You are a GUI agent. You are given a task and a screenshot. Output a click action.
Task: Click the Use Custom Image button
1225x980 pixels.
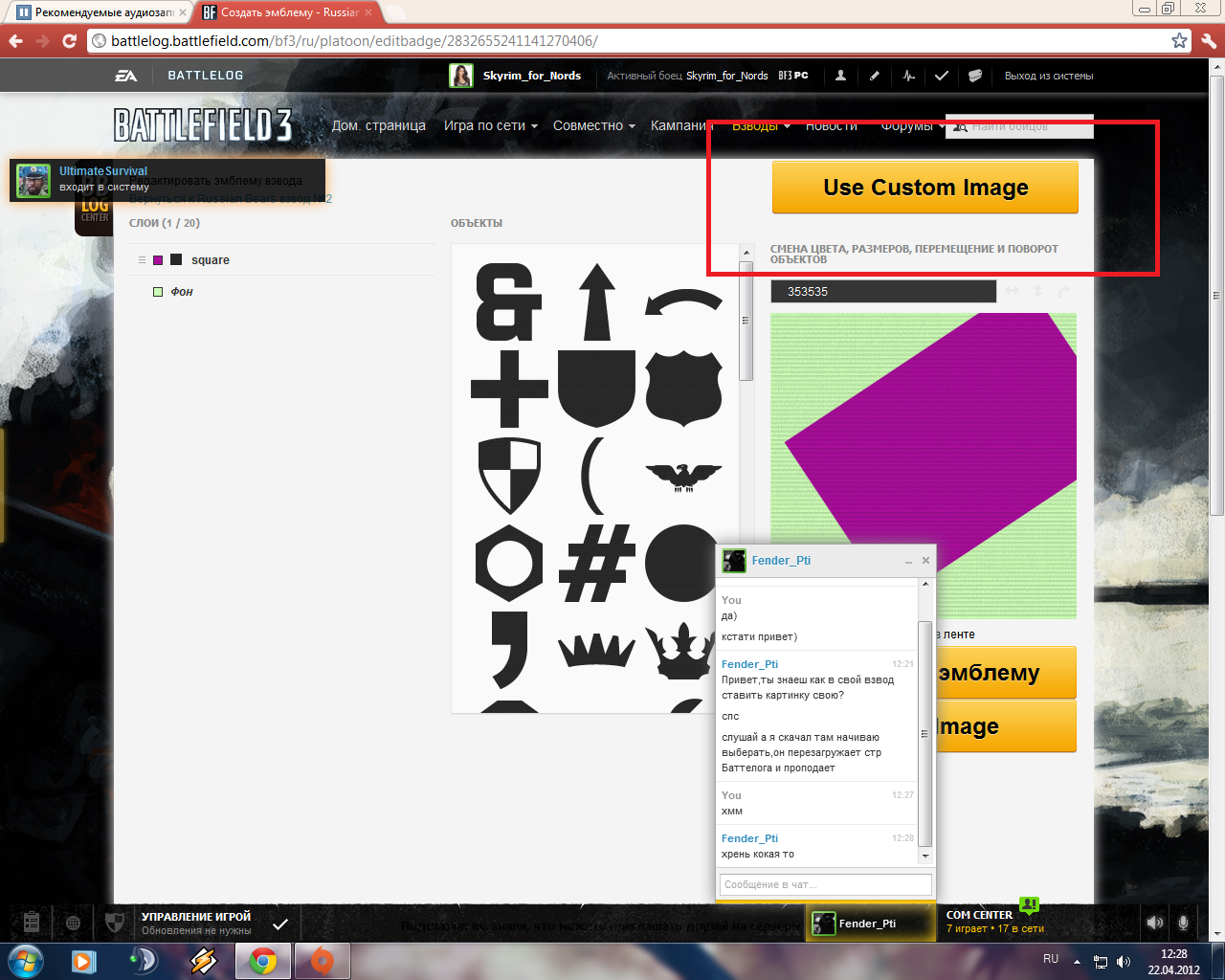pyautogui.click(x=925, y=188)
